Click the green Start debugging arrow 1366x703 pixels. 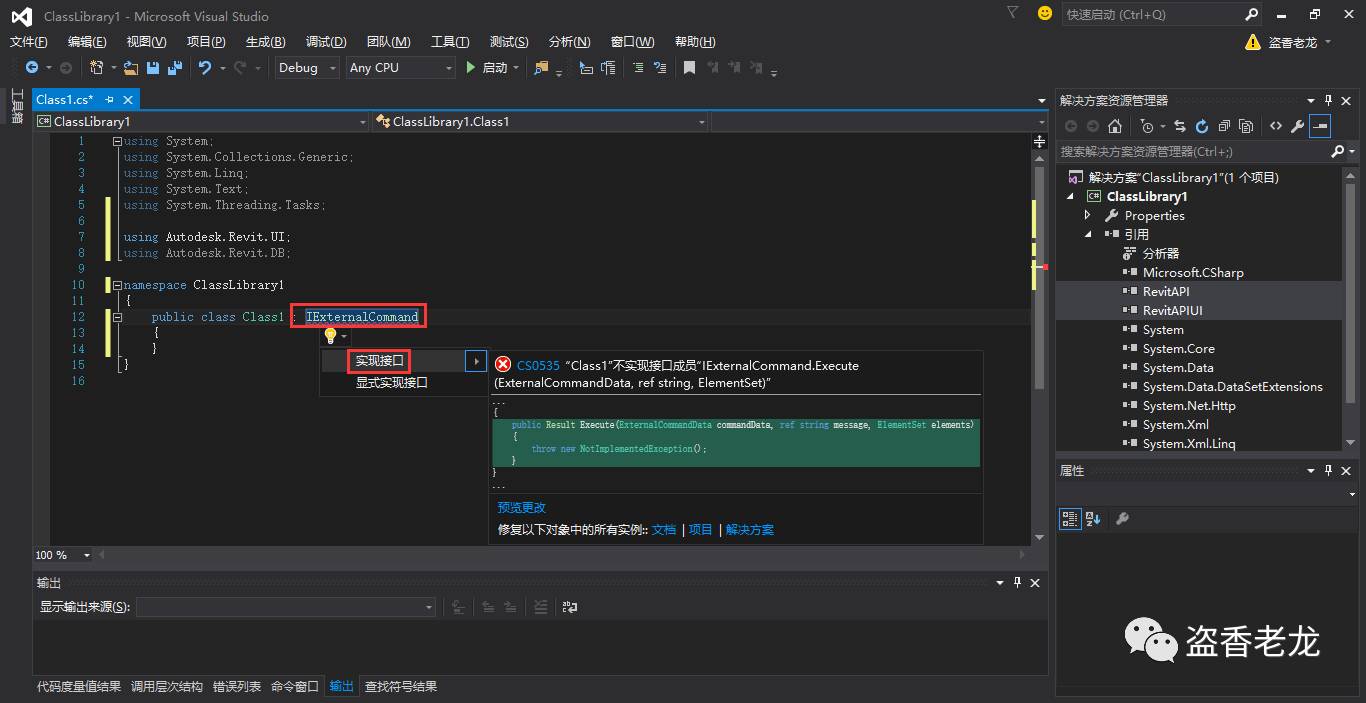471,68
